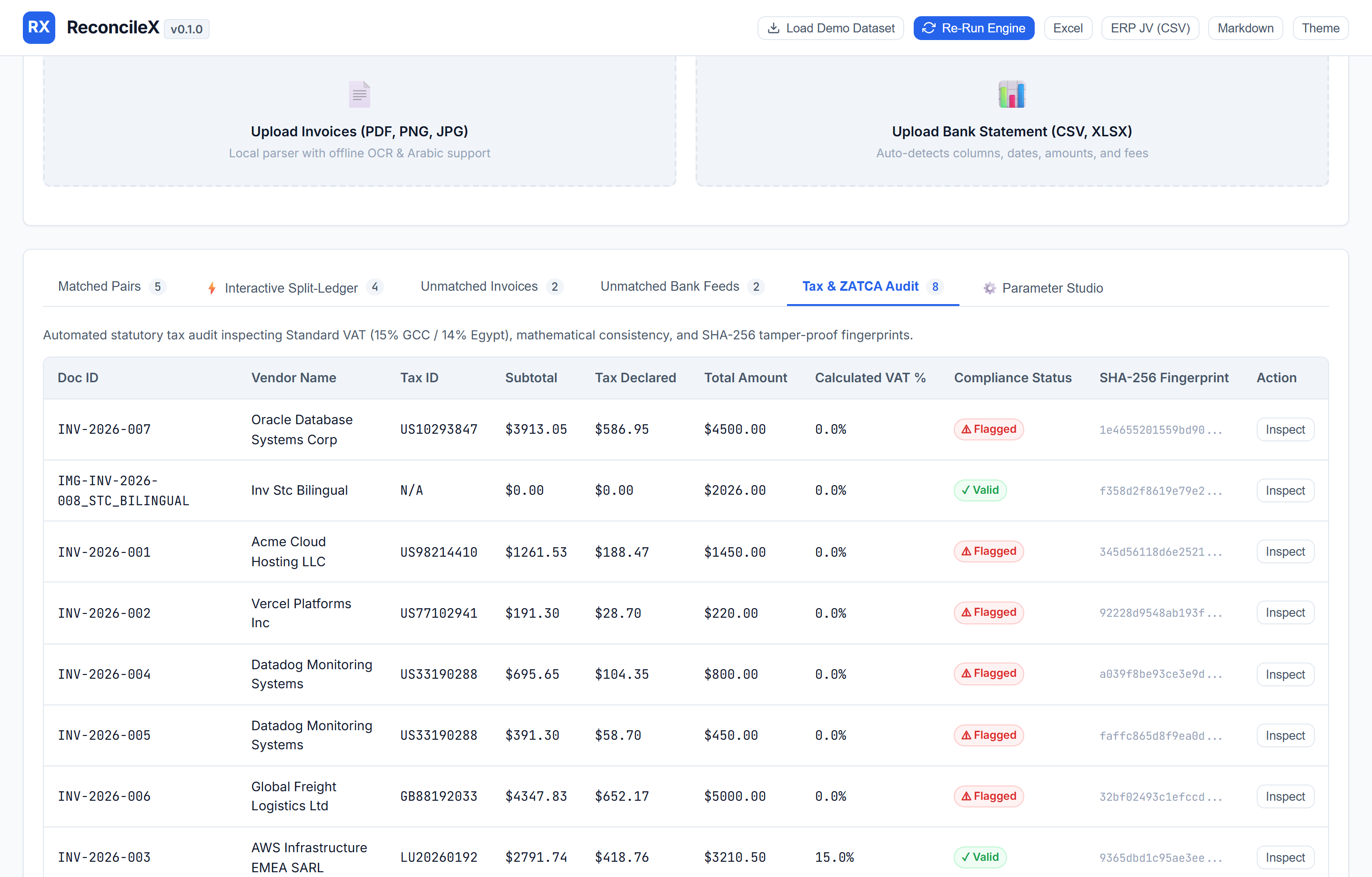The image size is (1372, 877).
Task: Click the refresh icon in Re-Run Engine
Action: click(x=929, y=28)
